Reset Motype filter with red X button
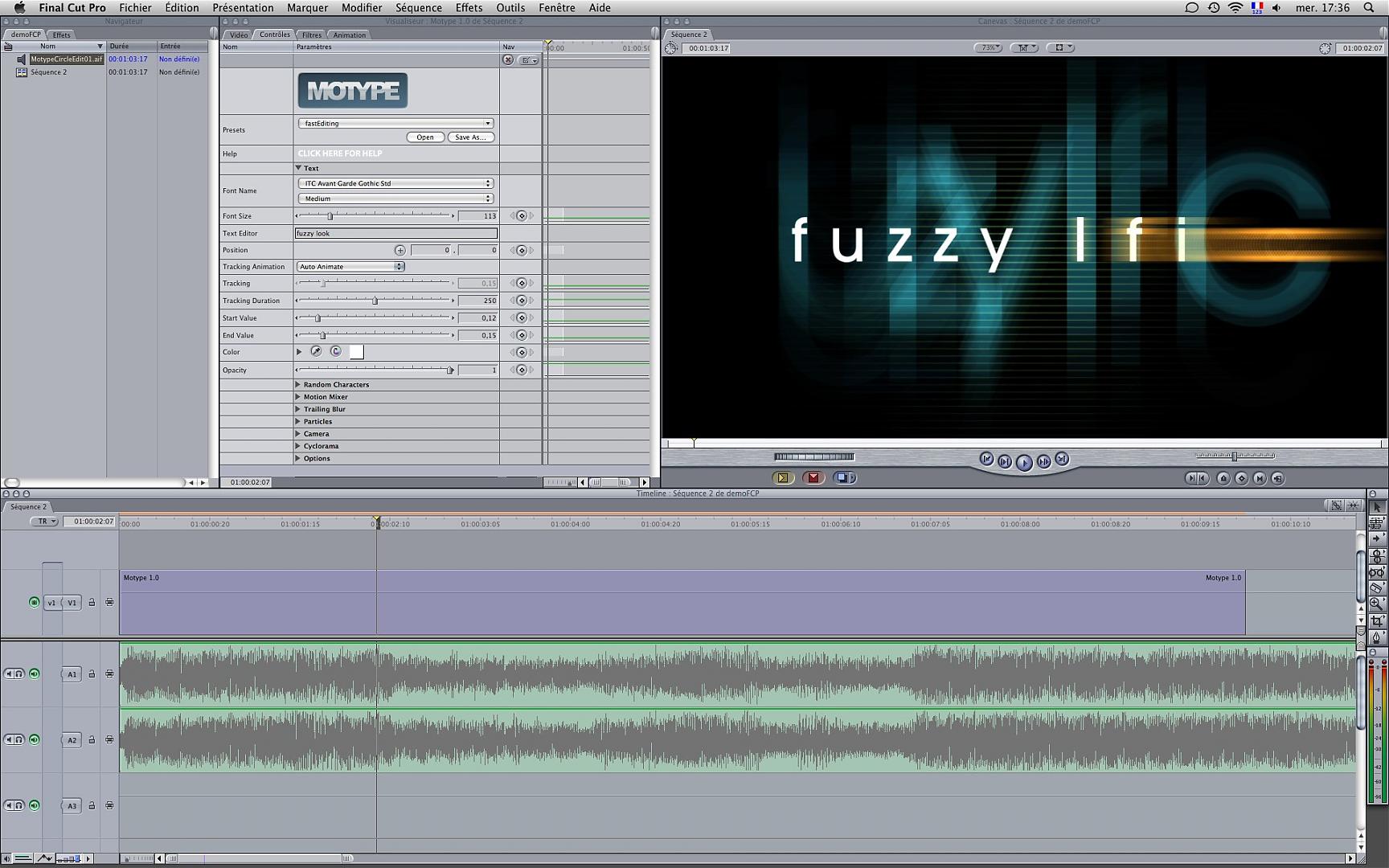This screenshot has width=1389, height=868. (x=508, y=60)
